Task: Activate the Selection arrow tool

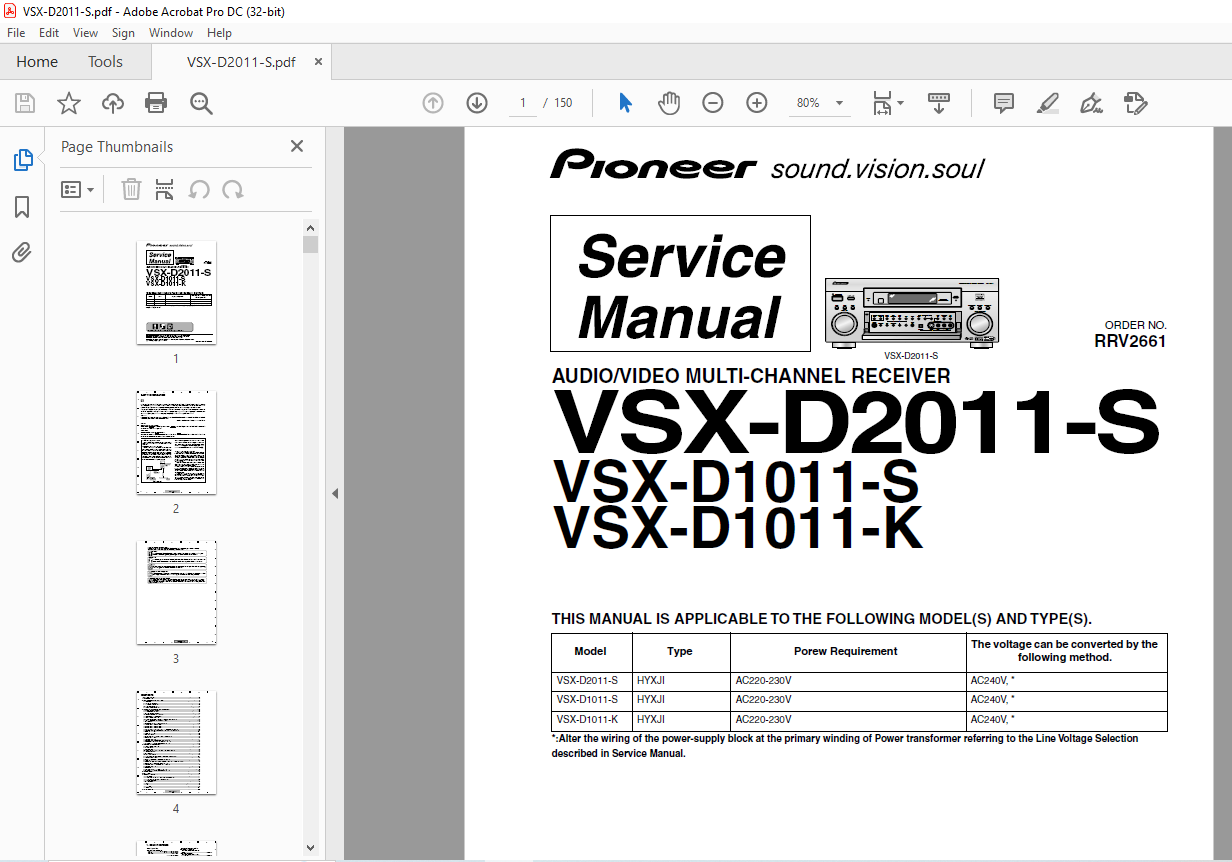Action: pyautogui.click(x=626, y=103)
